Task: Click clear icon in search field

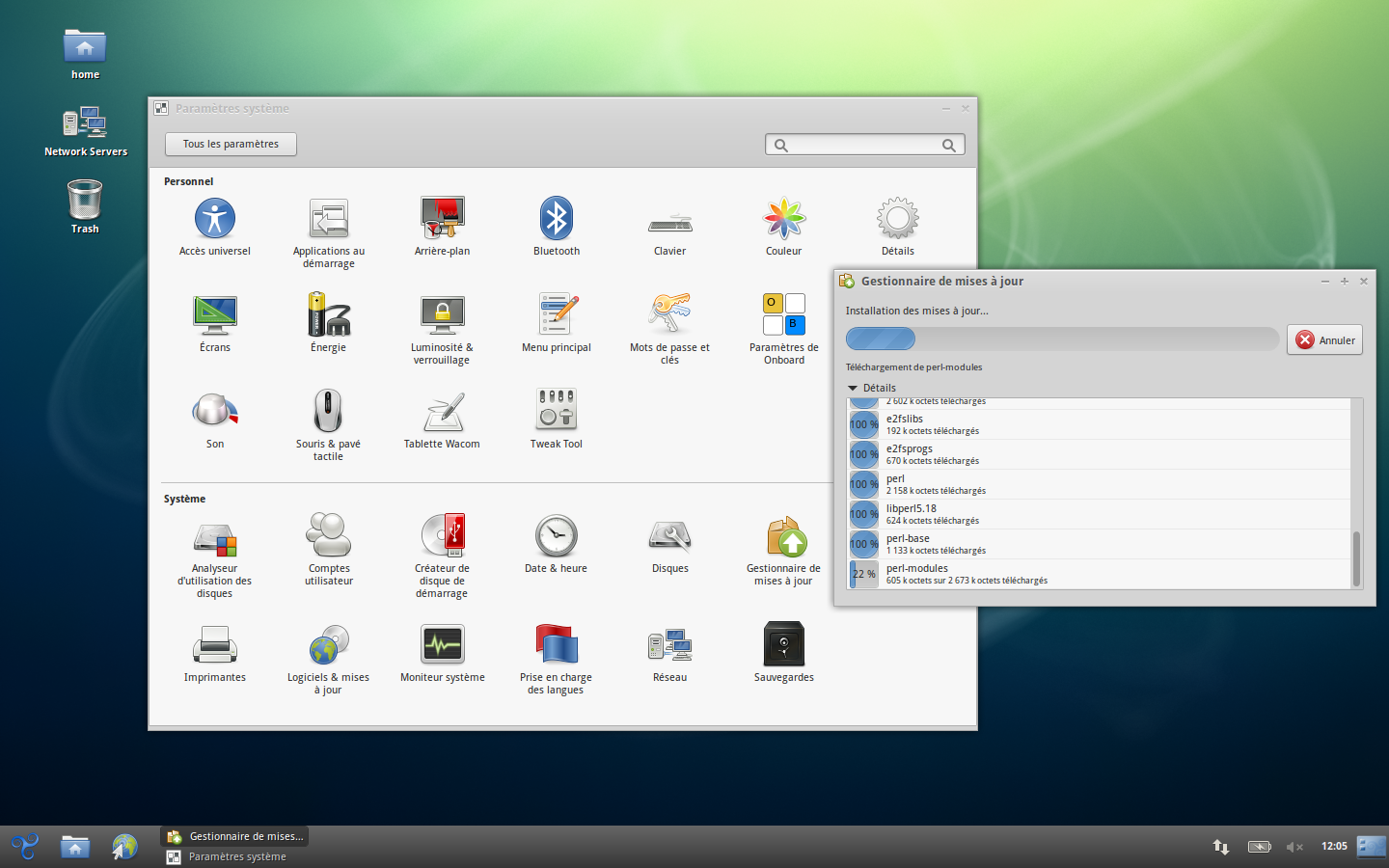Action: coord(948,146)
